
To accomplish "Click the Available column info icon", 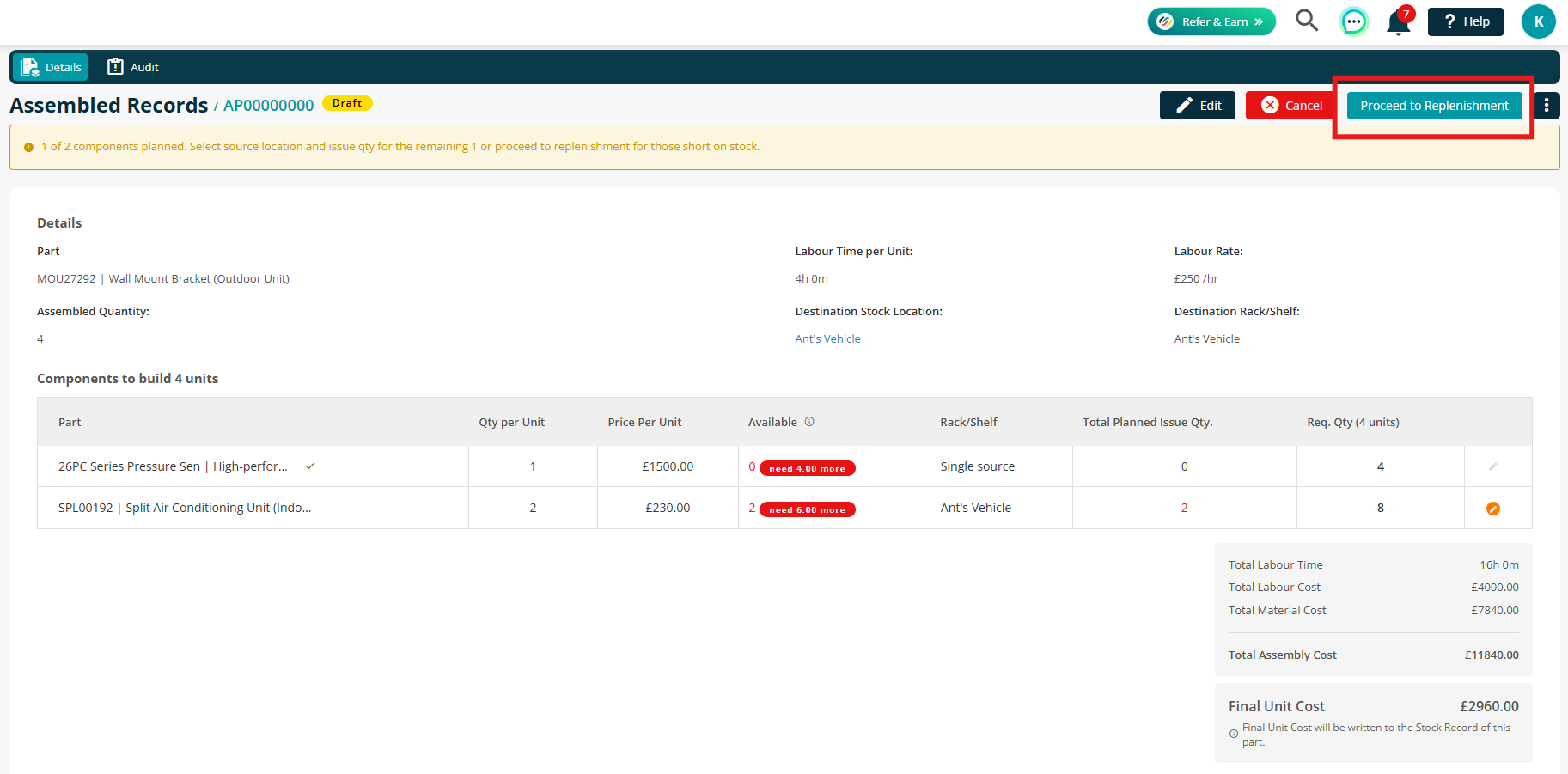I will click(x=809, y=422).
